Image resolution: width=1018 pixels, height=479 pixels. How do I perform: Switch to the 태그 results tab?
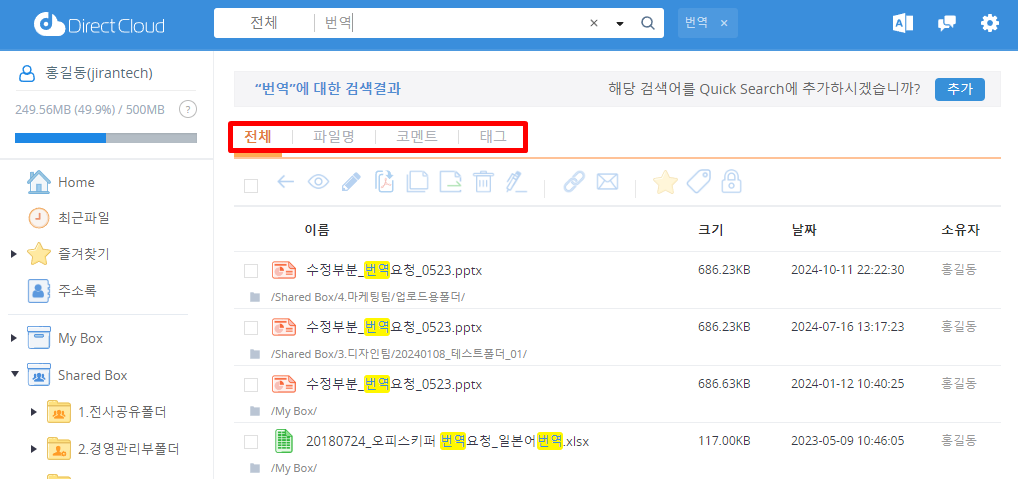click(x=493, y=137)
